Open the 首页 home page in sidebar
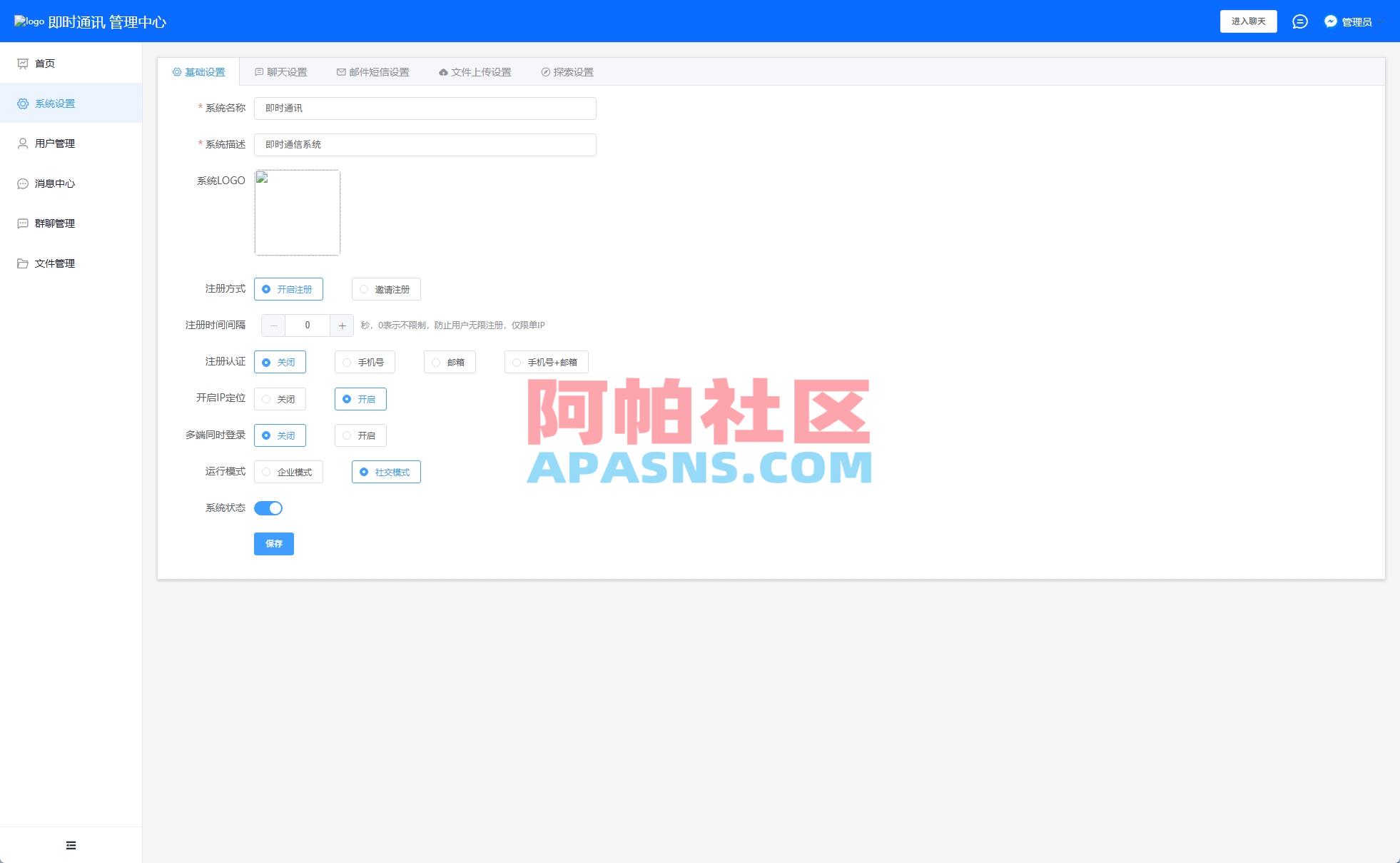Viewport: 1400px width, 863px height. [71, 64]
